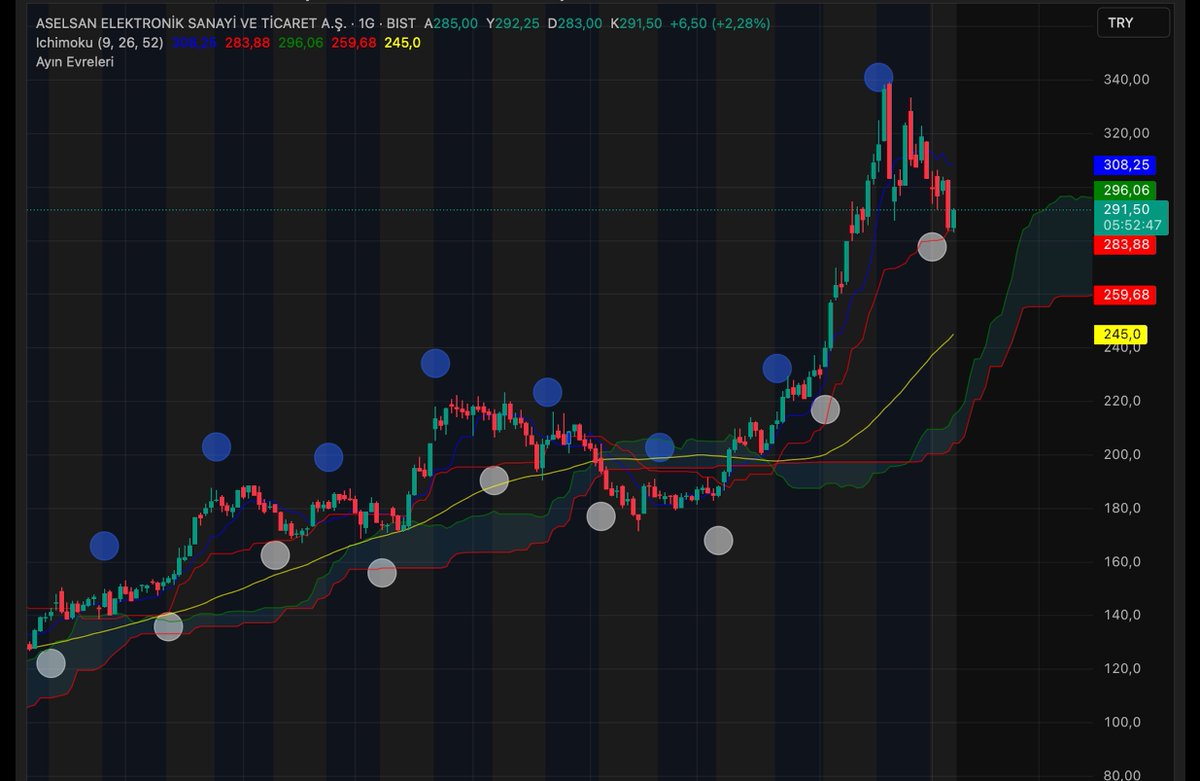Select the Ayın Evreleri indicator legend
Image resolution: width=1200 pixels, height=781 pixels.
click(x=74, y=61)
